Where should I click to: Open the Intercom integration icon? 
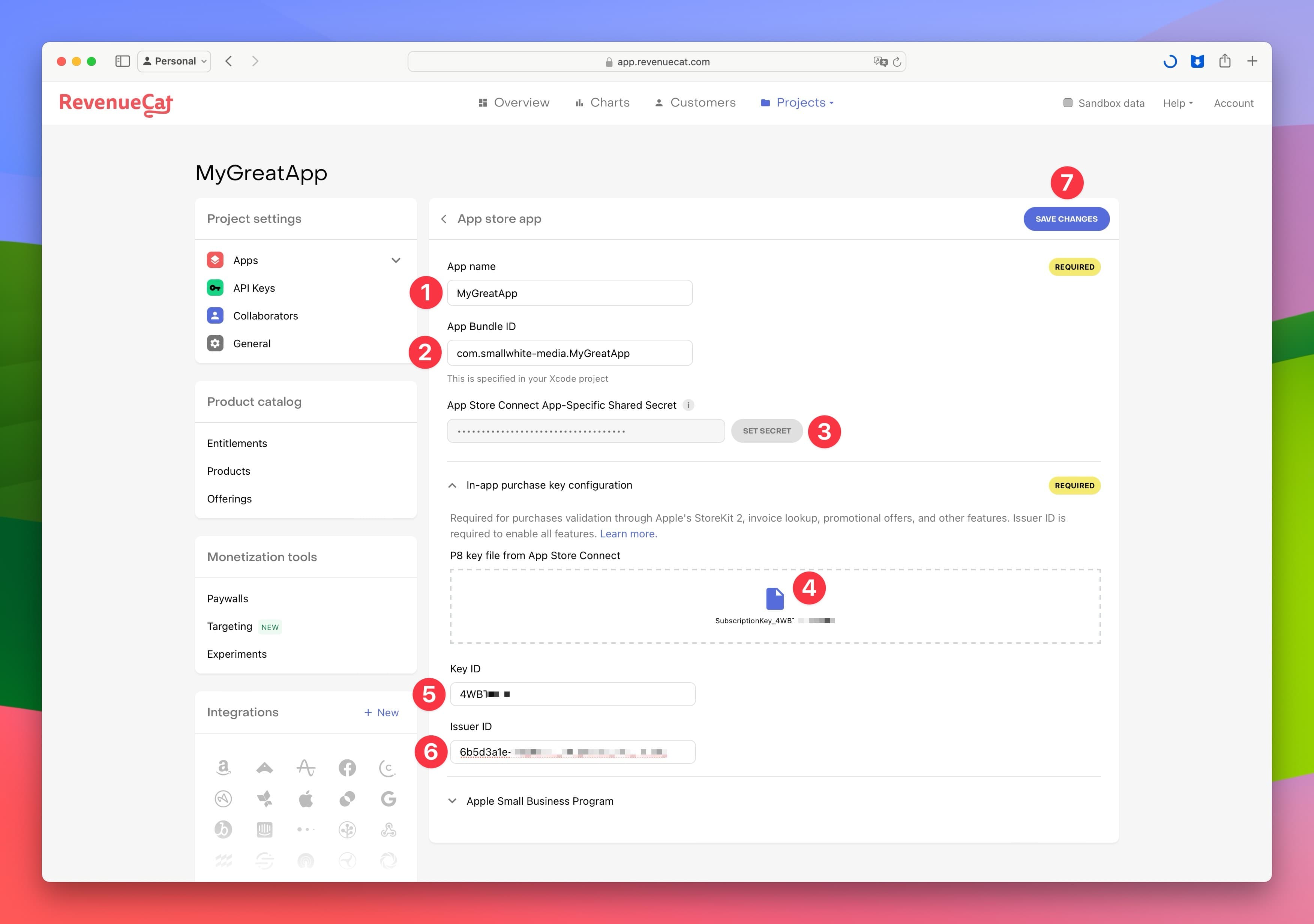(264, 829)
